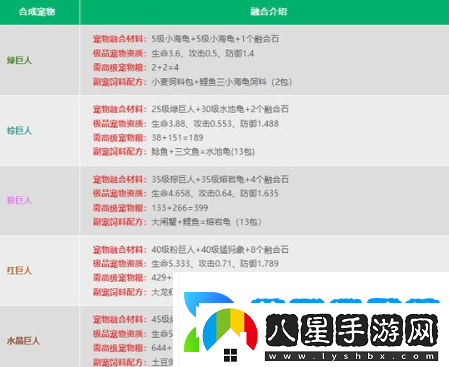Screen dimensions: 449x367
Task: Click the 宠物融合材料 label in 棕巨人 row
Action: coord(119,109)
